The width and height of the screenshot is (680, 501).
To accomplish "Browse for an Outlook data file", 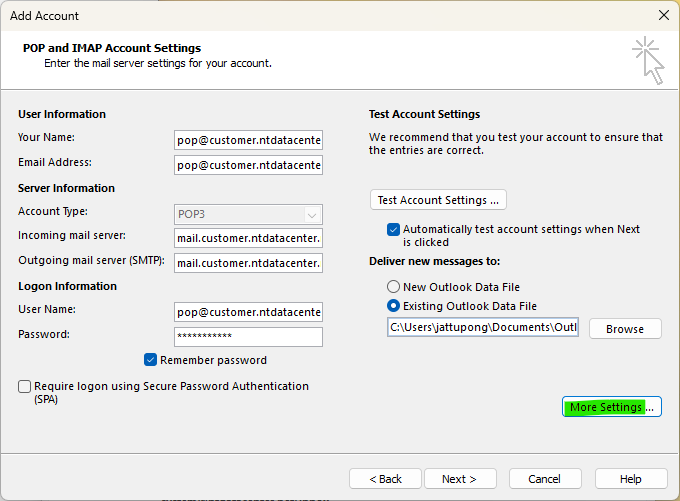I will tap(624, 329).
